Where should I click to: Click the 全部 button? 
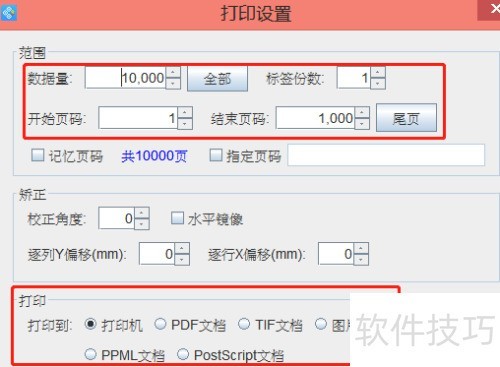[x=217, y=79]
